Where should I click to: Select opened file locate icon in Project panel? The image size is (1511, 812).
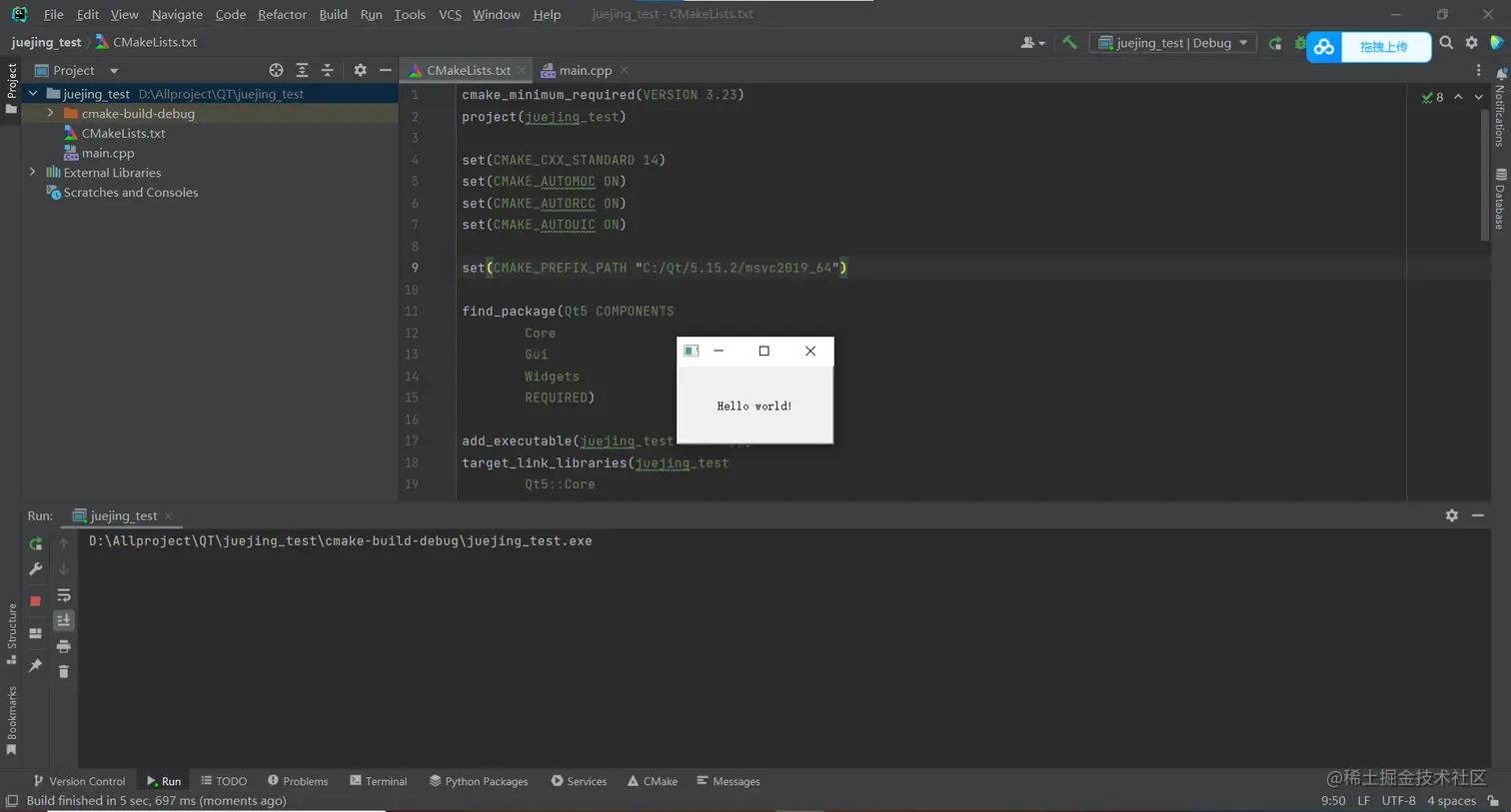(x=276, y=70)
